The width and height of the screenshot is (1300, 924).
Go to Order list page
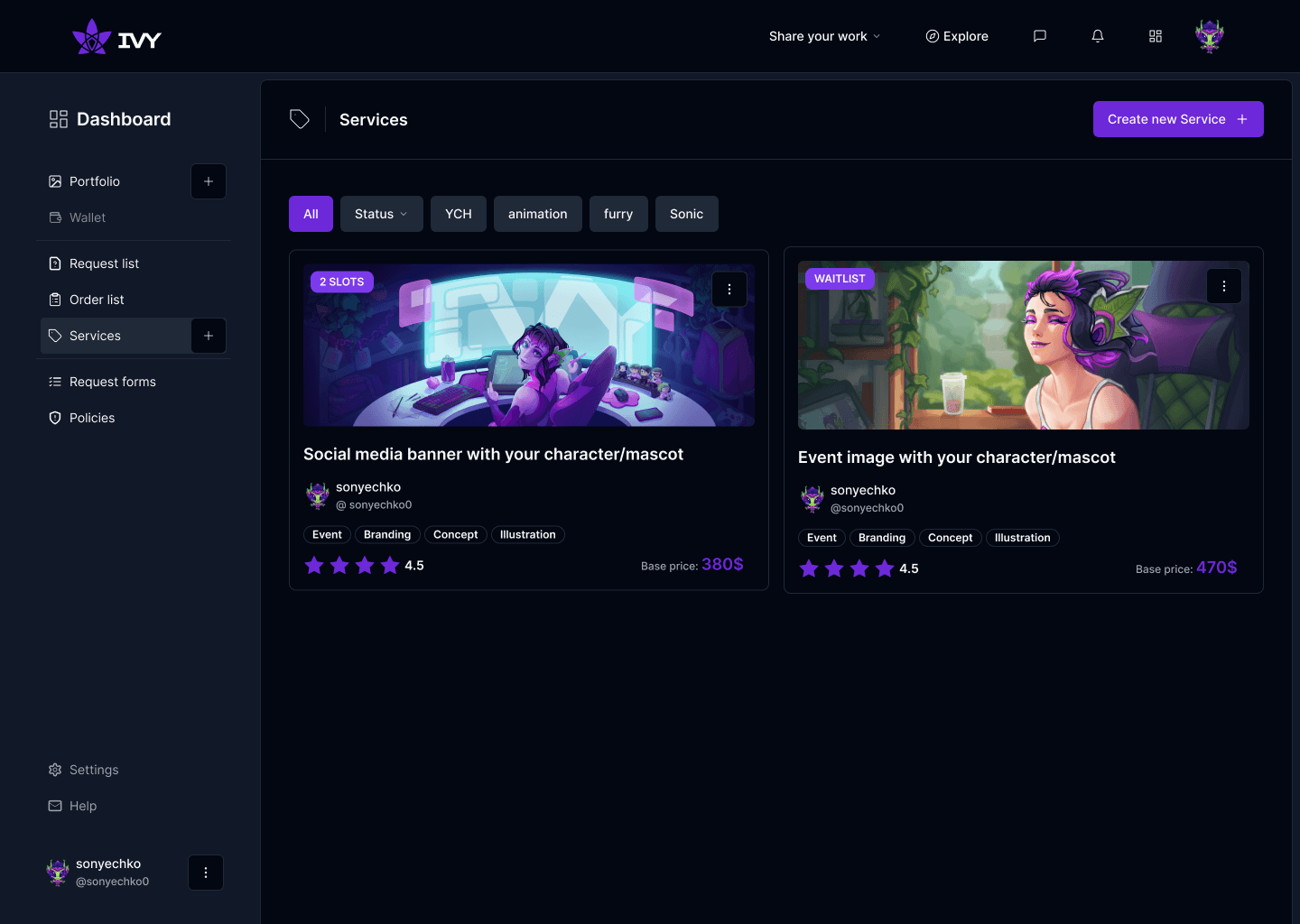pos(97,300)
